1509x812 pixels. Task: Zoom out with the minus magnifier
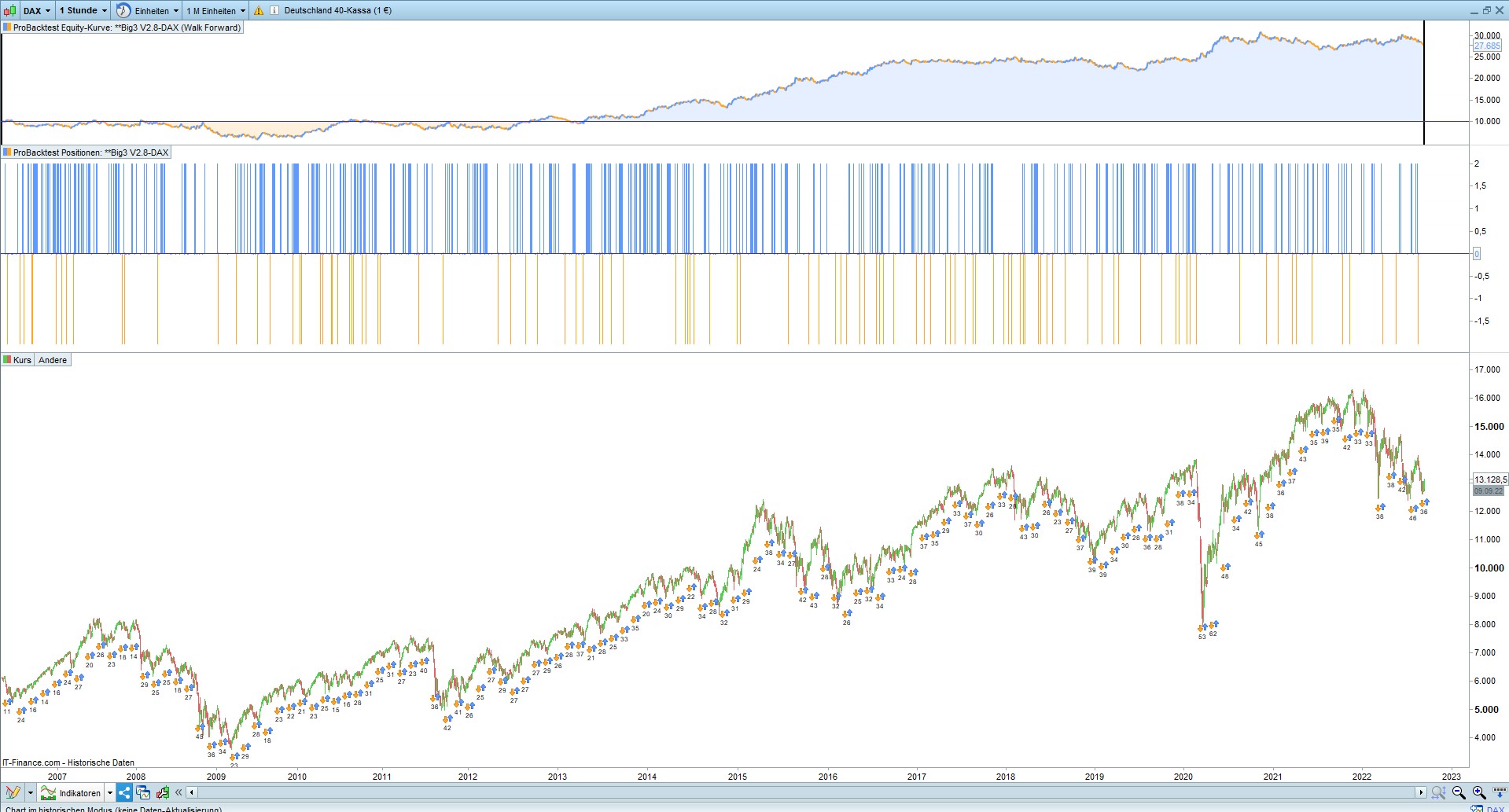pos(1459,792)
